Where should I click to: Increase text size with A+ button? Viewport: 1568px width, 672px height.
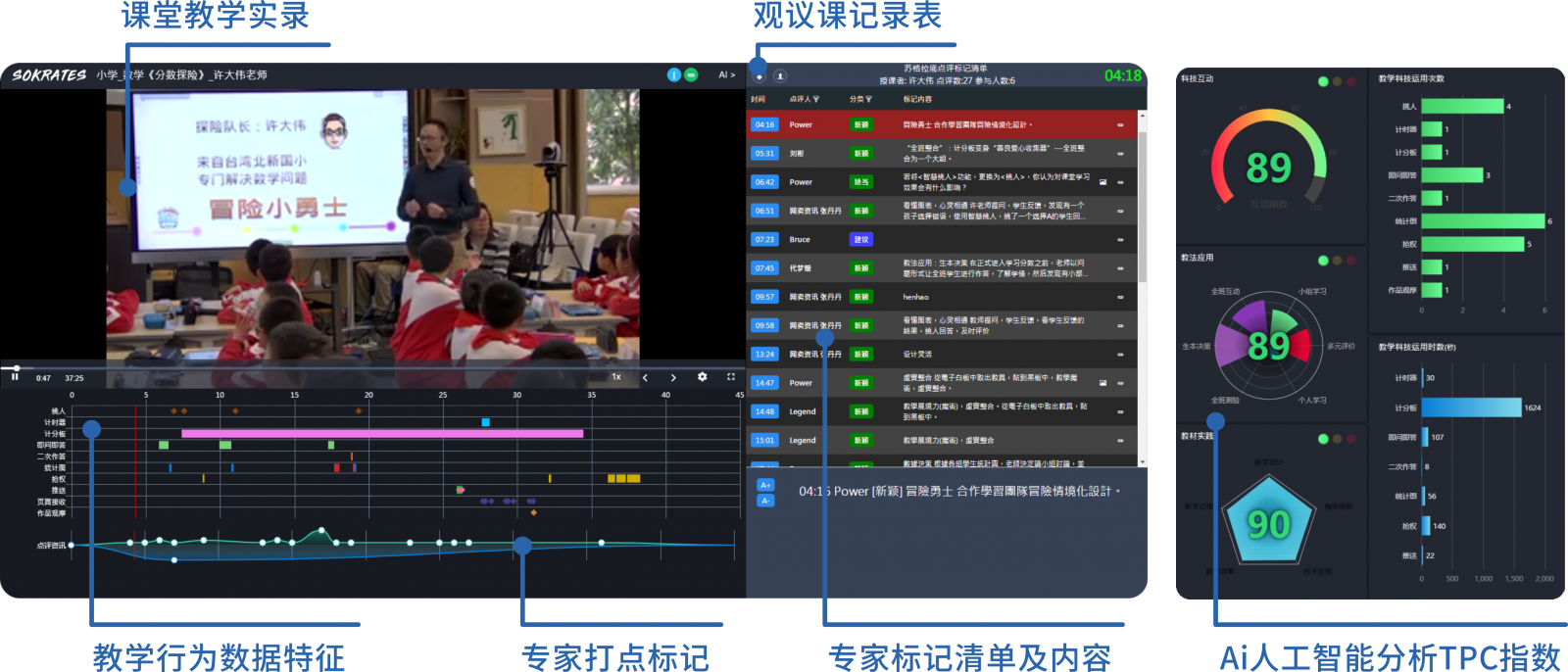765,485
